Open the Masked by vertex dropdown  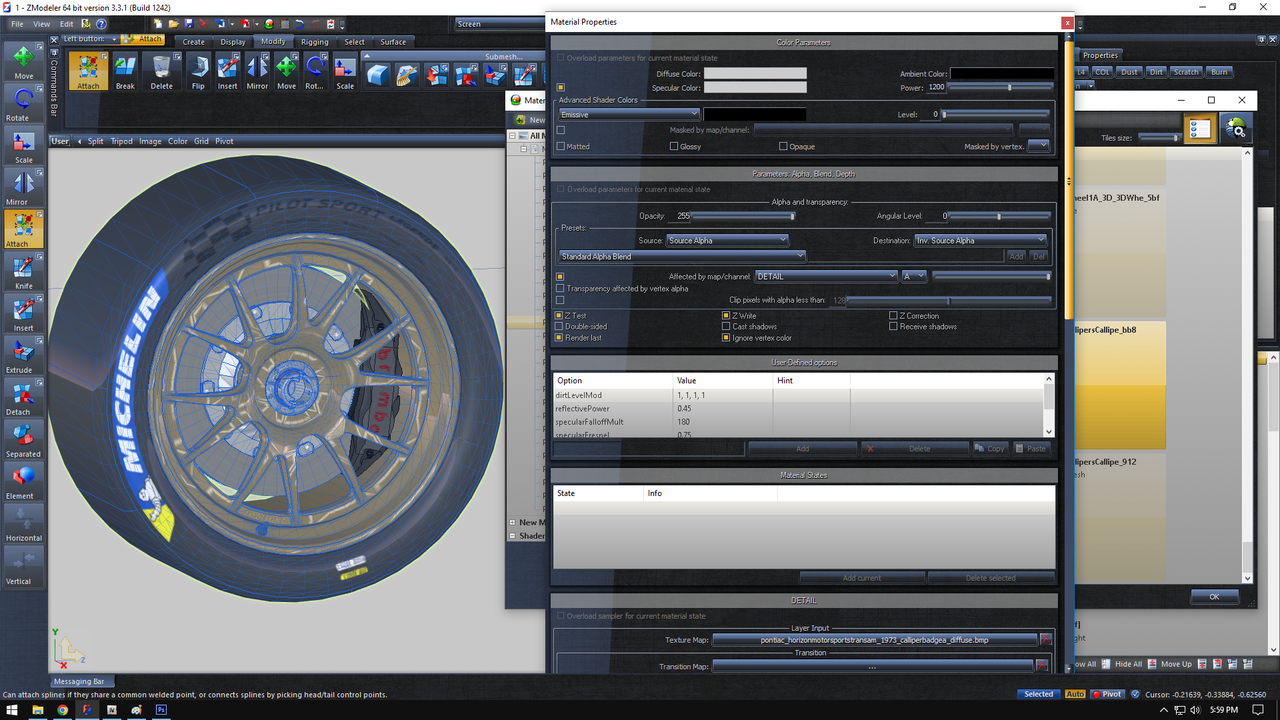point(1039,146)
